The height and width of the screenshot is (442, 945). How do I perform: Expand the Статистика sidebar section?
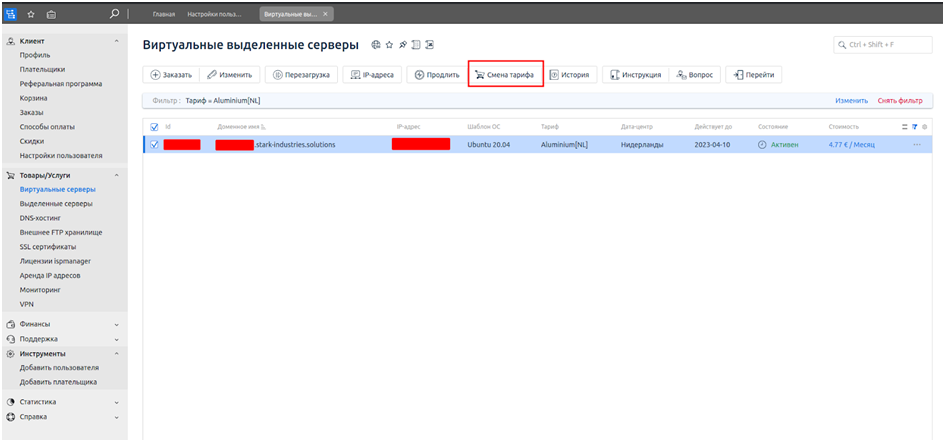116,402
